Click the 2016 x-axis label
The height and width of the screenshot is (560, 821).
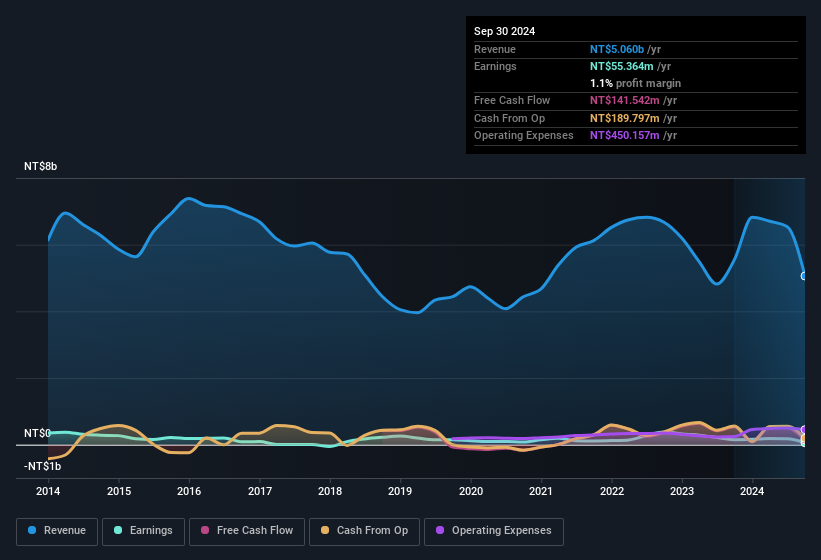tap(189, 491)
